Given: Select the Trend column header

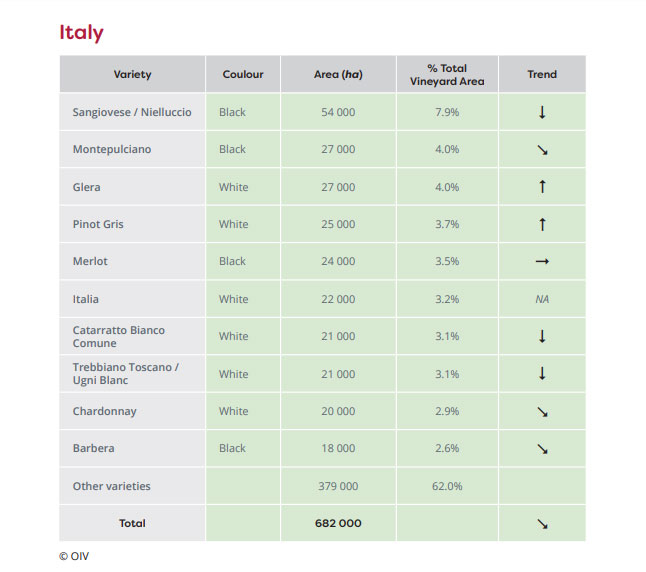Looking at the screenshot, I should (542, 75).
